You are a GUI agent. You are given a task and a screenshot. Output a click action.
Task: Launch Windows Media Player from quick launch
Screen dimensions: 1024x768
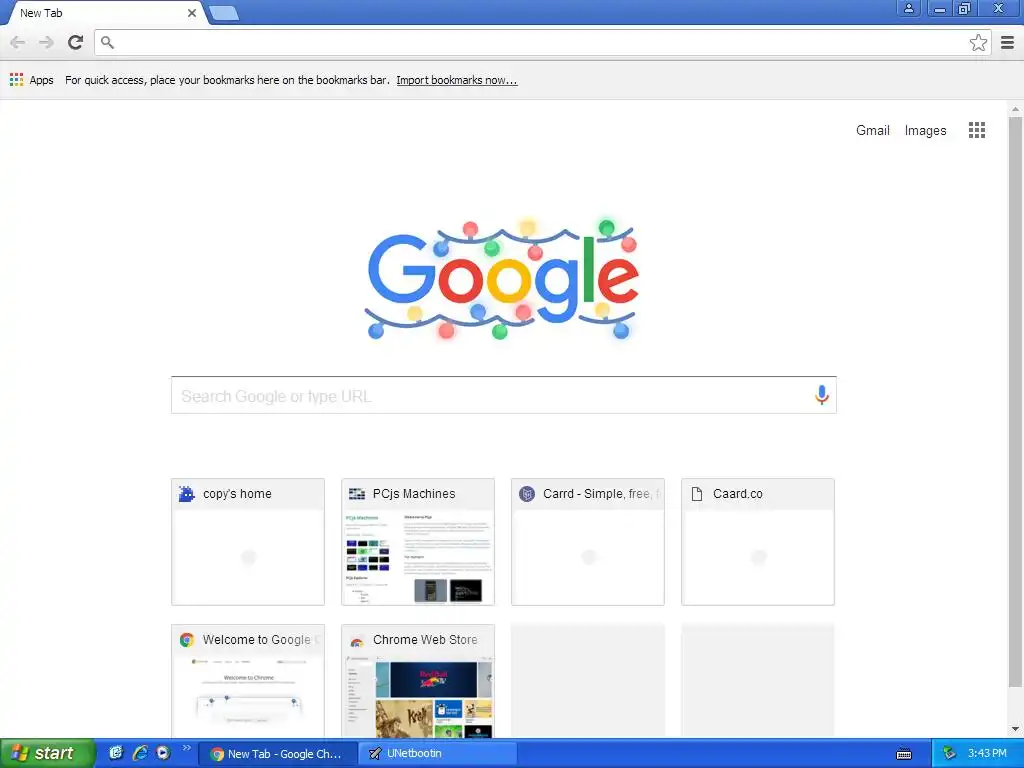tap(163, 753)
